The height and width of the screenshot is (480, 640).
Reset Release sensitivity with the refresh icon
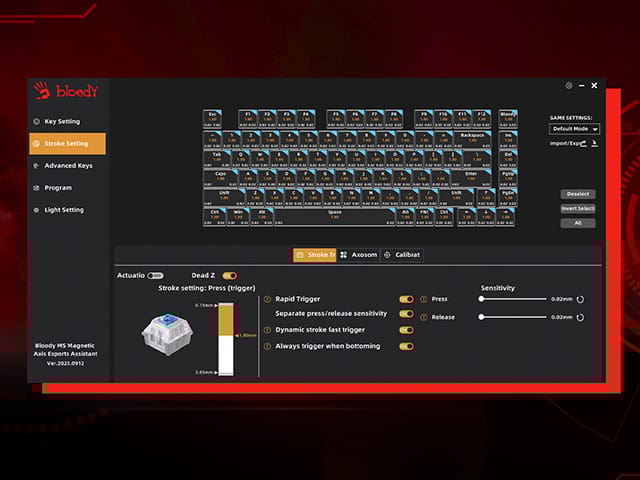pos(580,317)
